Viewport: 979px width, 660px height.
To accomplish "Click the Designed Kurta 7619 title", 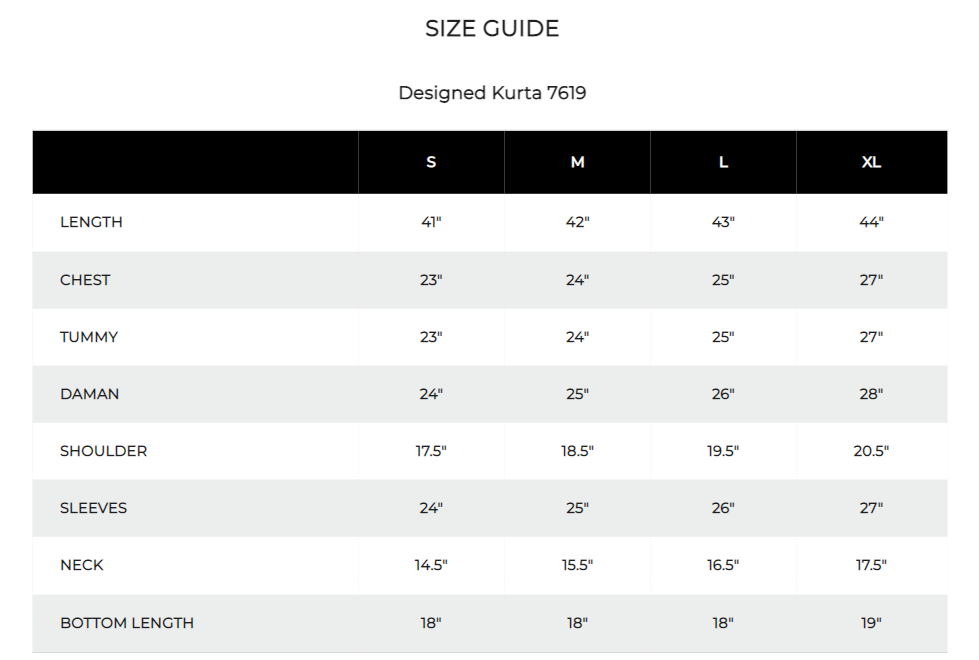I will [491, 93].
